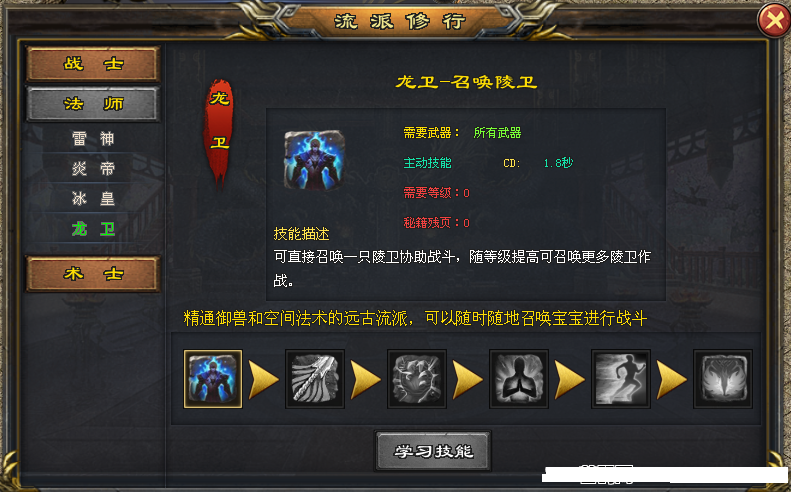Screen dimensions: 791x492
Task: Select the praying figure skill icon
Action: [x=519, y=379]
